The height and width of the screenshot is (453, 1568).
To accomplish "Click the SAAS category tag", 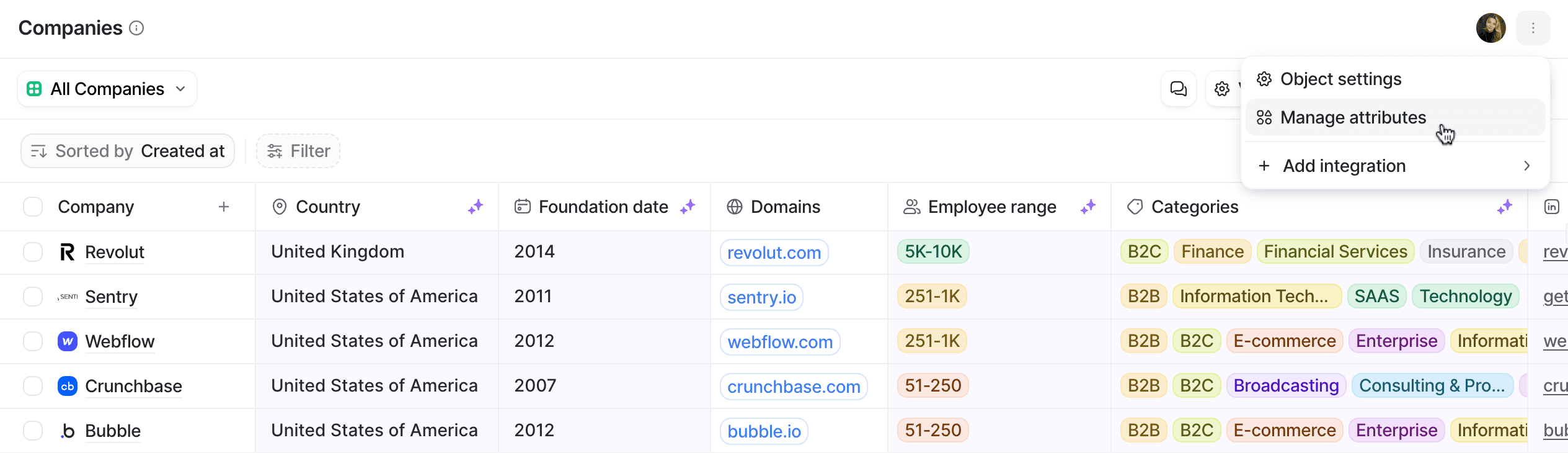I will (x=1376, y=296).
